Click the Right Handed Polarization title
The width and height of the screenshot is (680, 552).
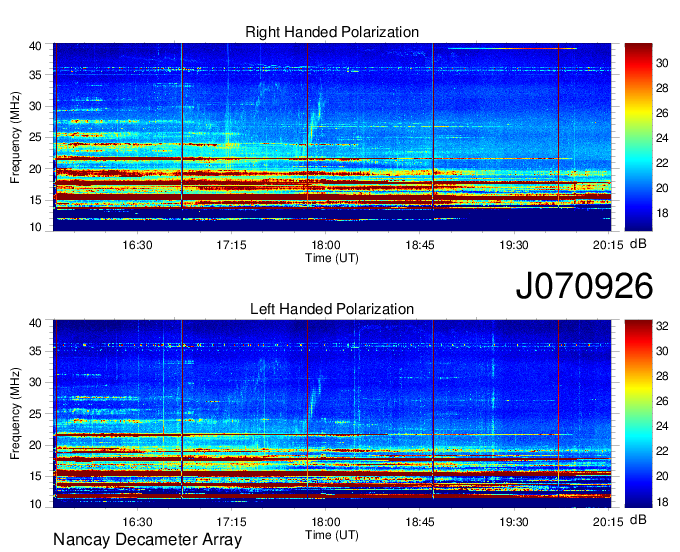[x=332, y=32]
